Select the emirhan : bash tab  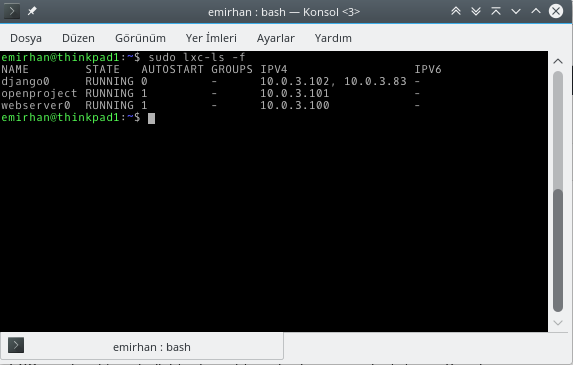[x=142, y=346]
